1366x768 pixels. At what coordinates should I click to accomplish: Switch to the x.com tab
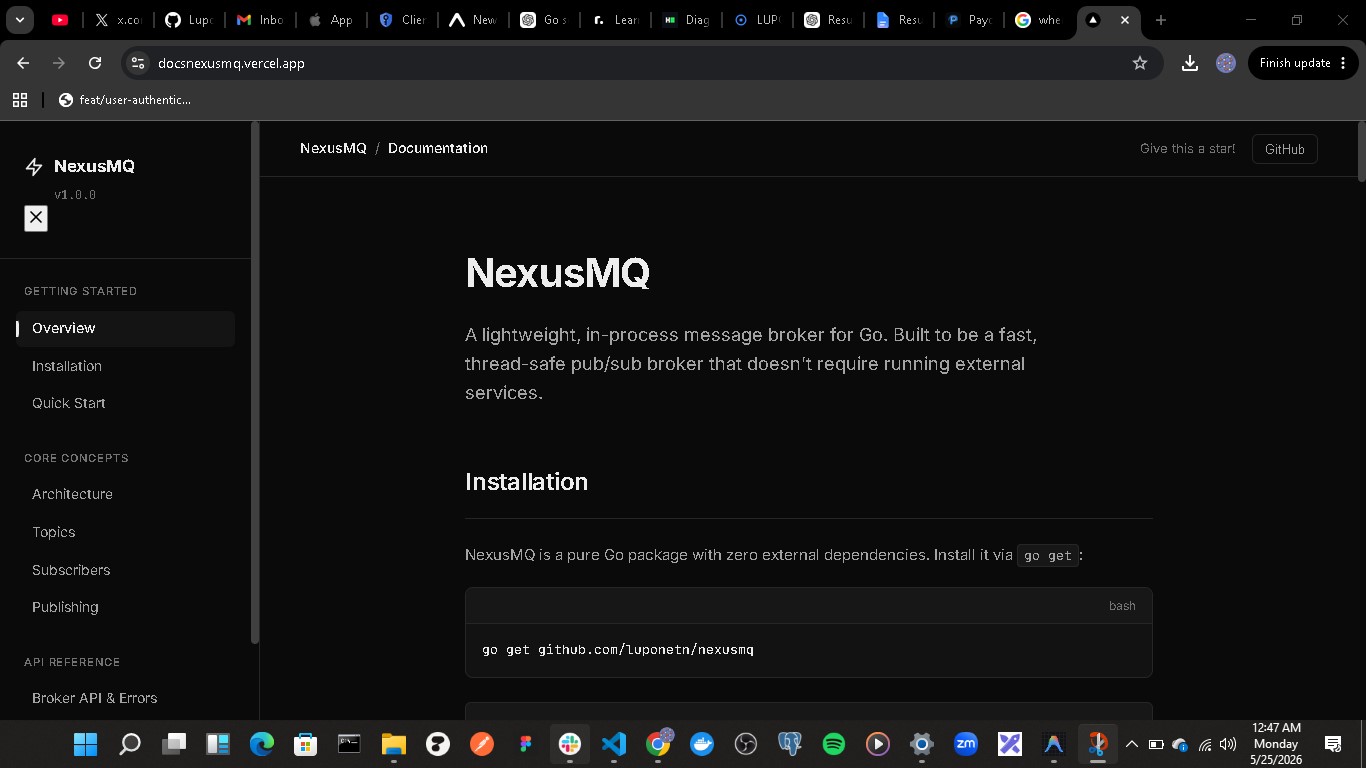[x=118, y=20]
